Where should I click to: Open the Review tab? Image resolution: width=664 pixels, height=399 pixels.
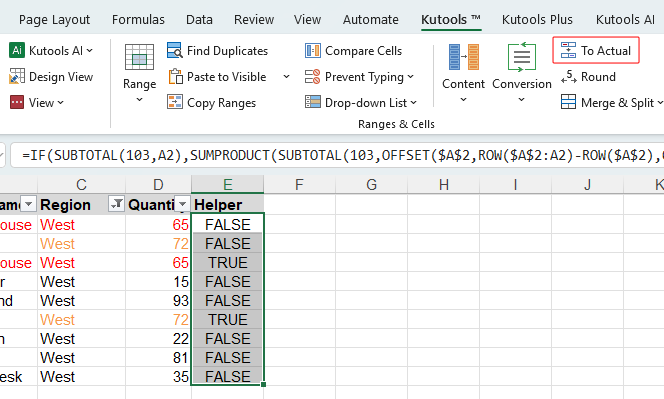(x=254, y=19)
